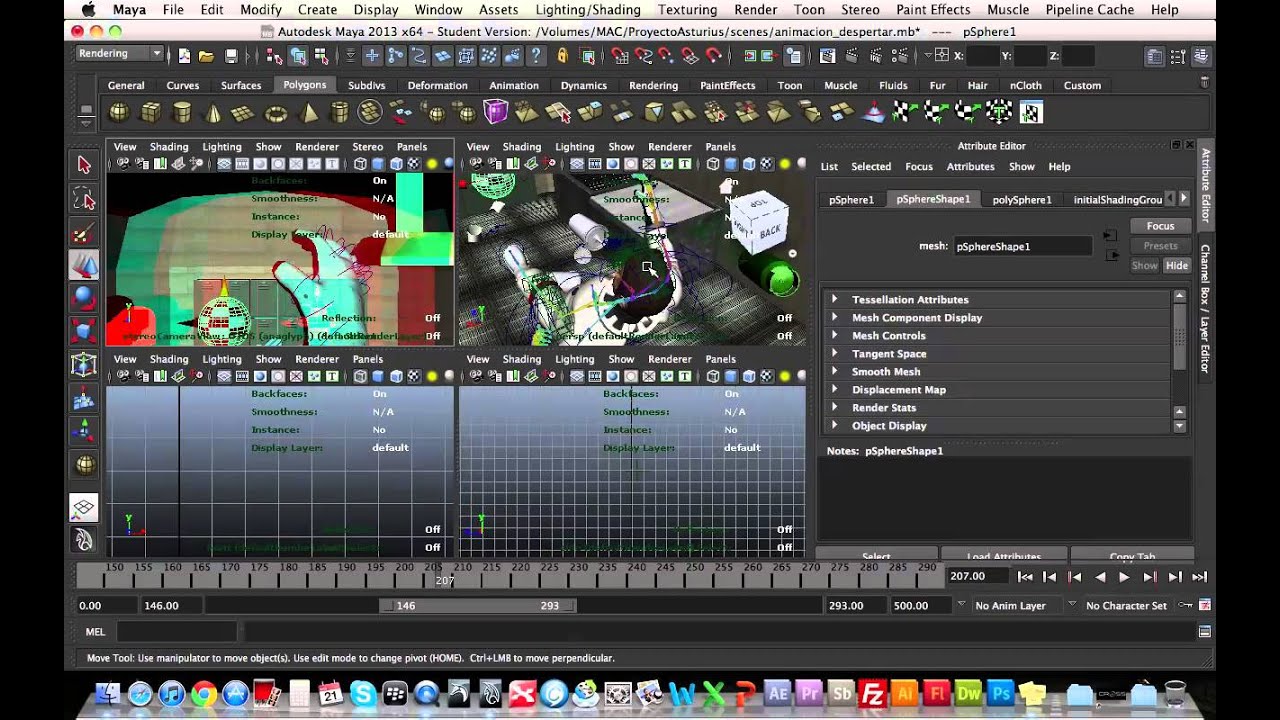Create a polygon cube from shelf
This screenshot has height=720, width=1280.
pyautogui.click(x=151, y=112)
